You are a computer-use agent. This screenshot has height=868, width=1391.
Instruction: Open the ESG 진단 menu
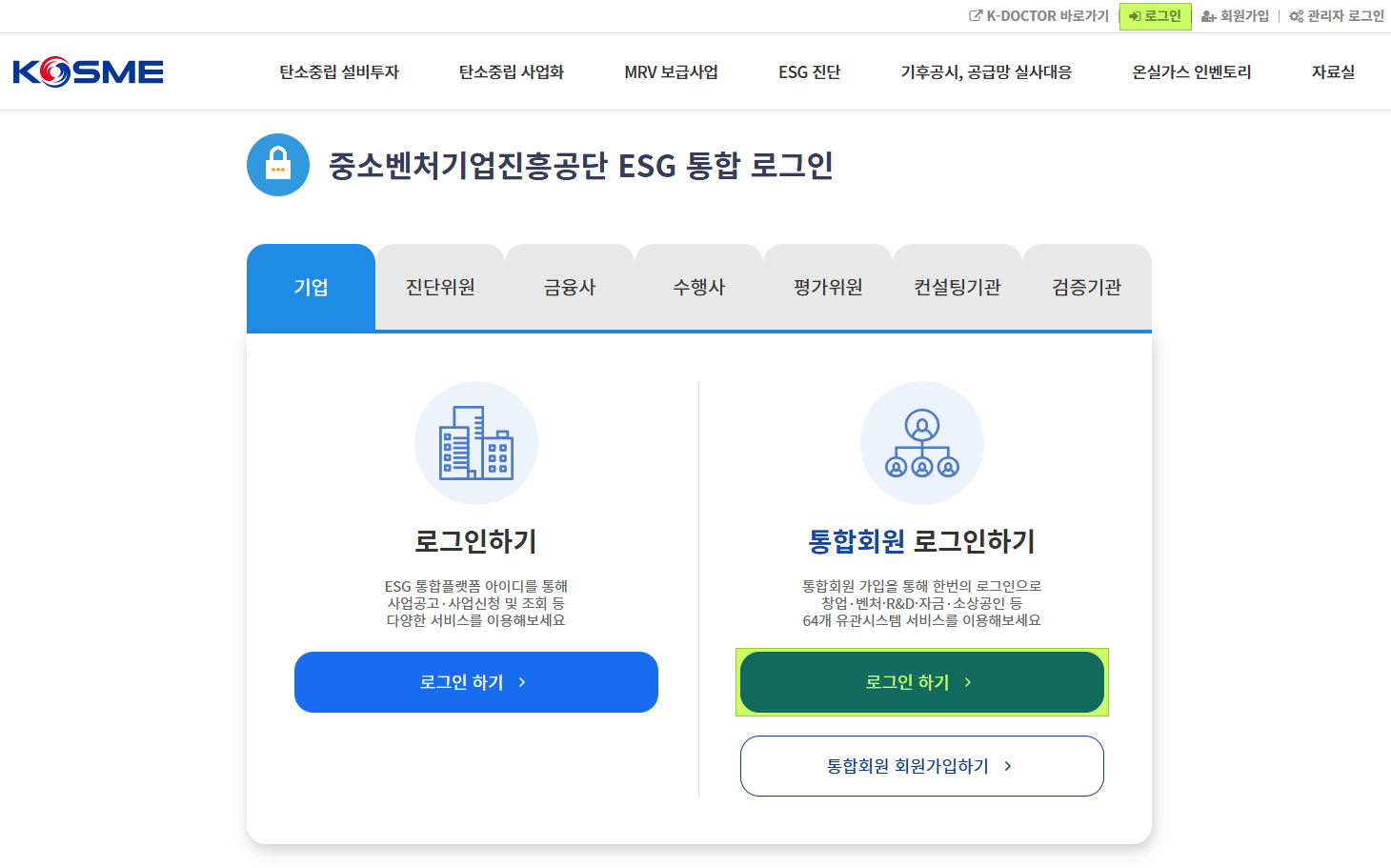[x=810, y=72]
